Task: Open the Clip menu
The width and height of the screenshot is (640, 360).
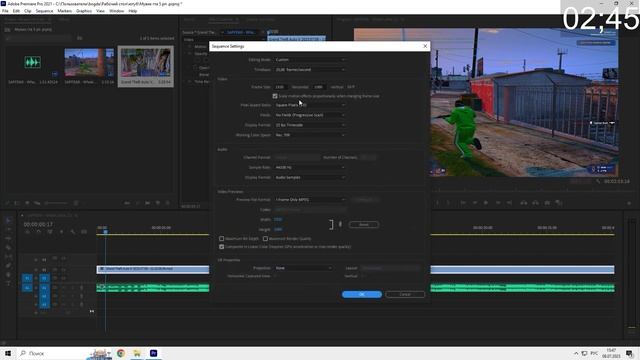Action: tap(28, 11)
